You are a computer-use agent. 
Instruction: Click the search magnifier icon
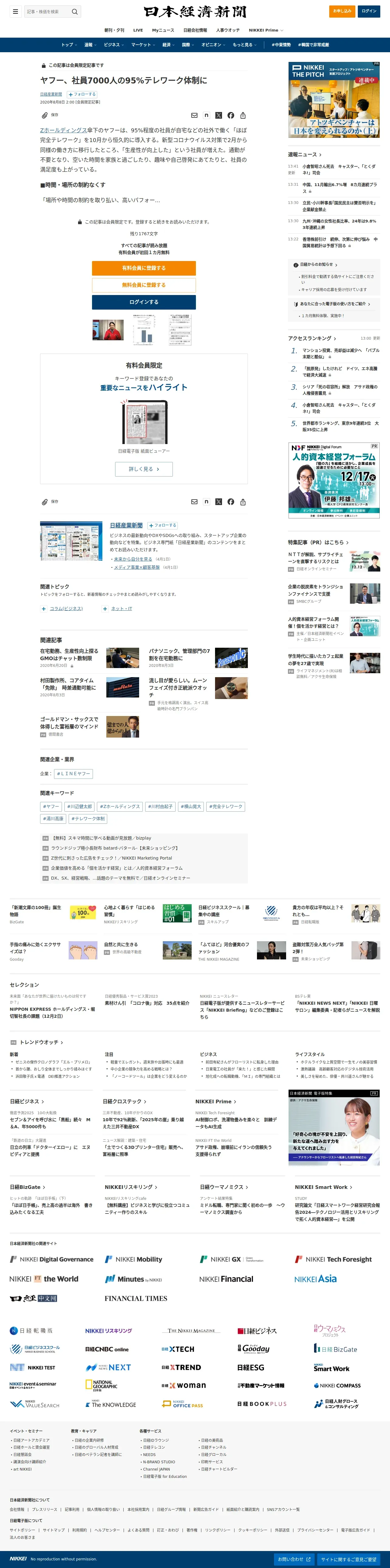coord(74,12)
